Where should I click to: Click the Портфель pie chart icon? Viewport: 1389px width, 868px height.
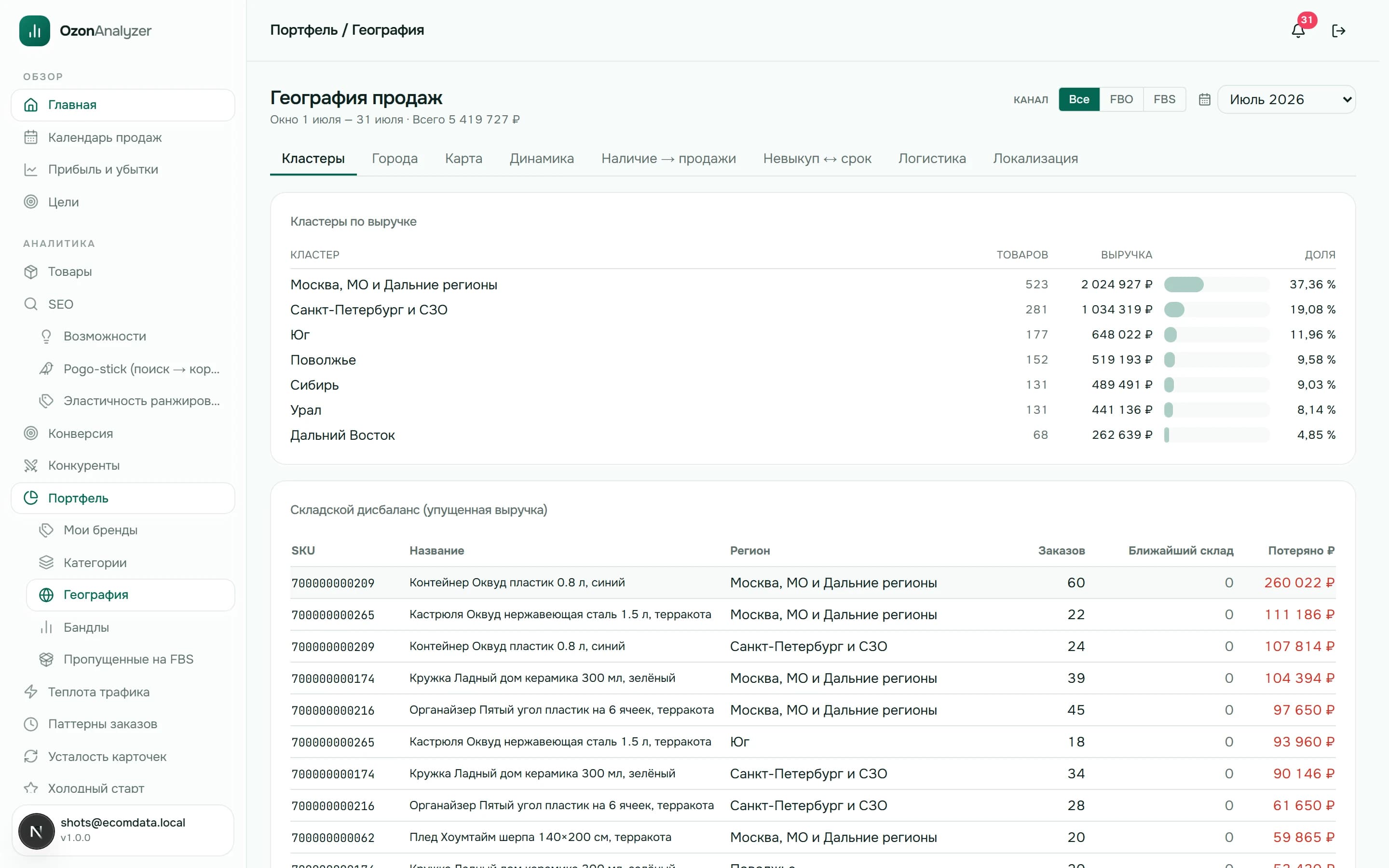point(31,498)
